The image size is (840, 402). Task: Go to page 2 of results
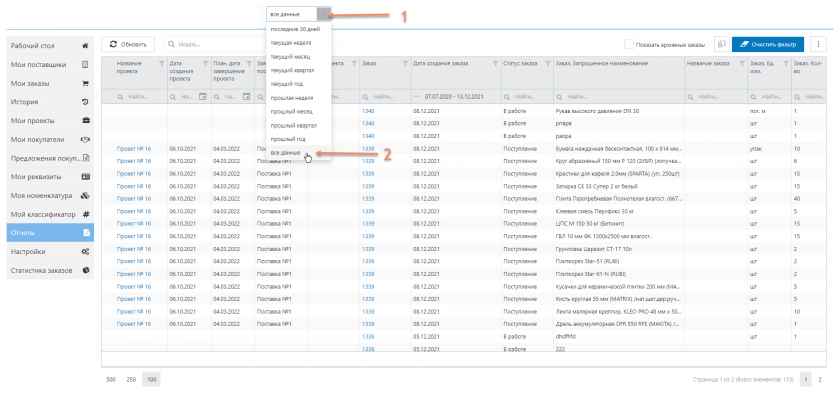(x=820, y=380)
